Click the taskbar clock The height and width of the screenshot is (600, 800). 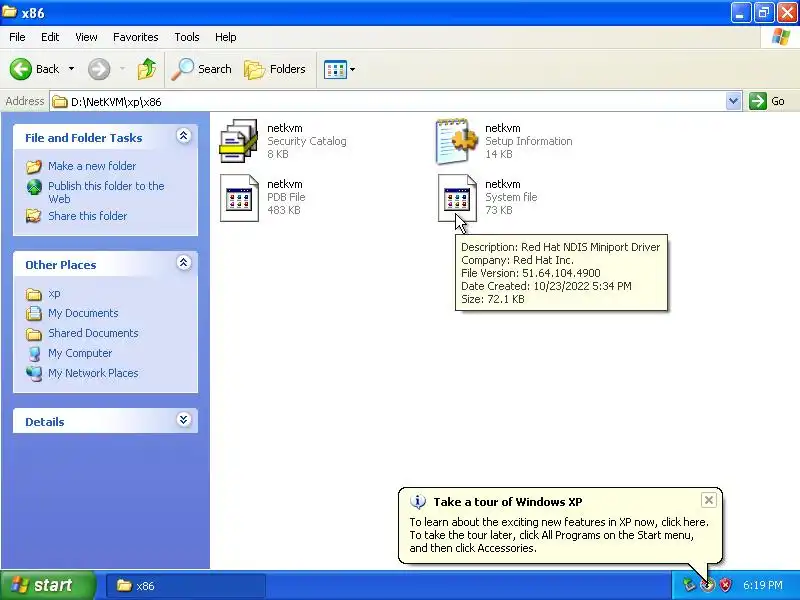pyautogui.click(x=763, y=585)
